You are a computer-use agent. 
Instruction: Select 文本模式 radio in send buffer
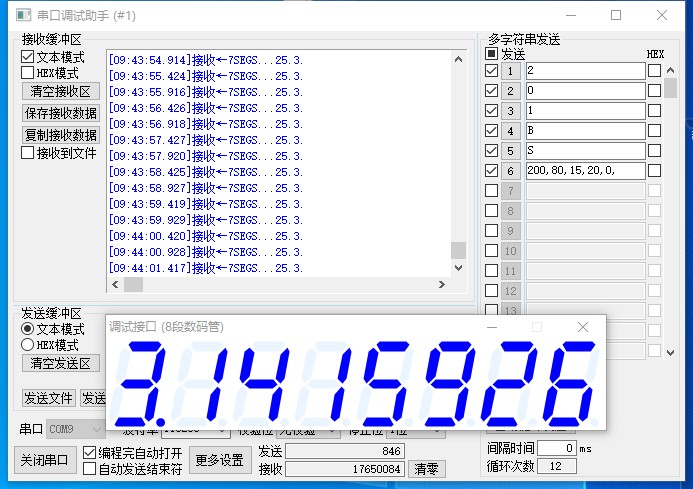pyautogui.click(x=27, y=329)
